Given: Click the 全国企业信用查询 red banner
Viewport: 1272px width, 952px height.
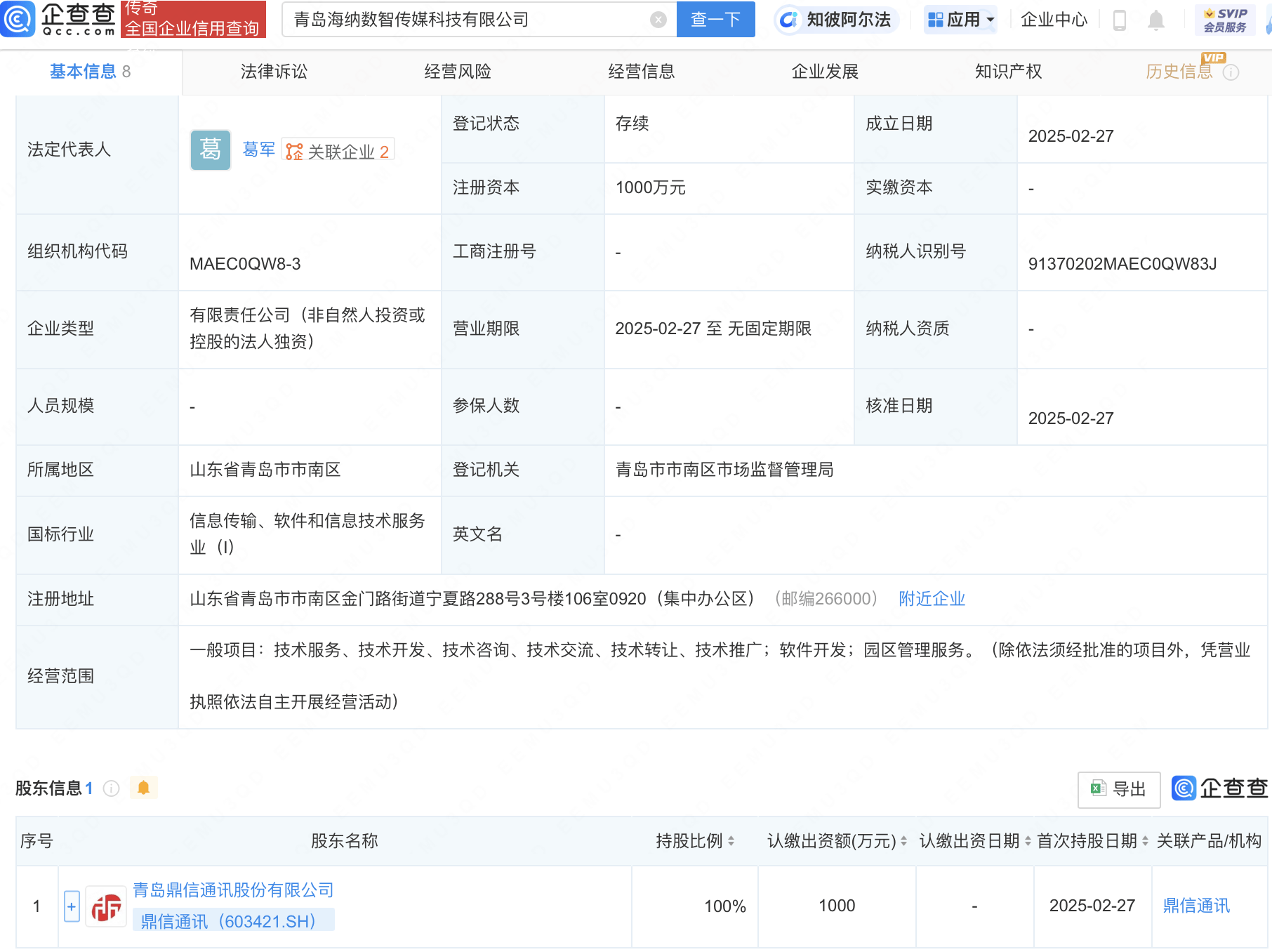Looking at the screenshot, I should [193, 19].
